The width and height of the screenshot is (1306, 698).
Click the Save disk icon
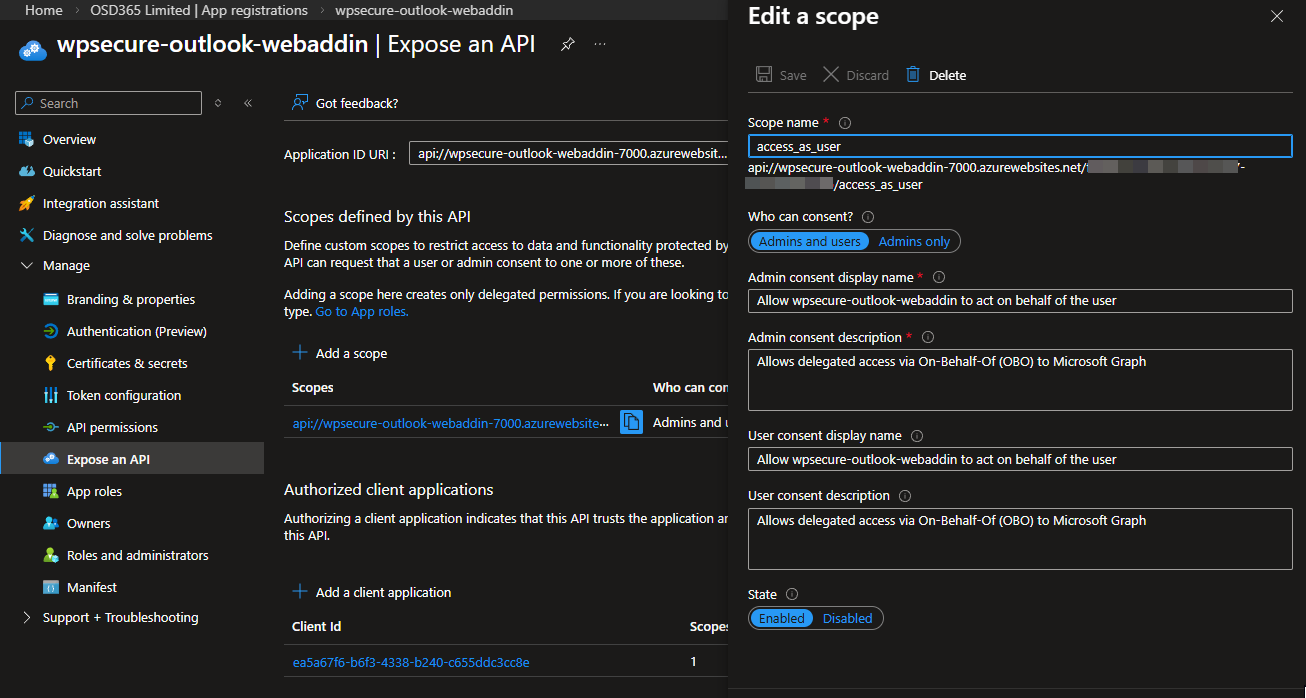[764, 75]
